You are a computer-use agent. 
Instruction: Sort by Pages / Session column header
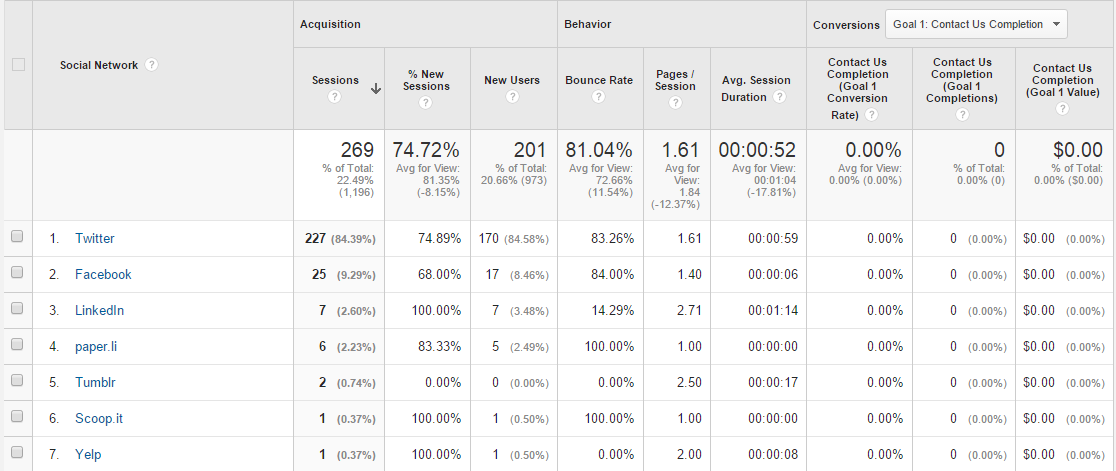pos(675,80)
